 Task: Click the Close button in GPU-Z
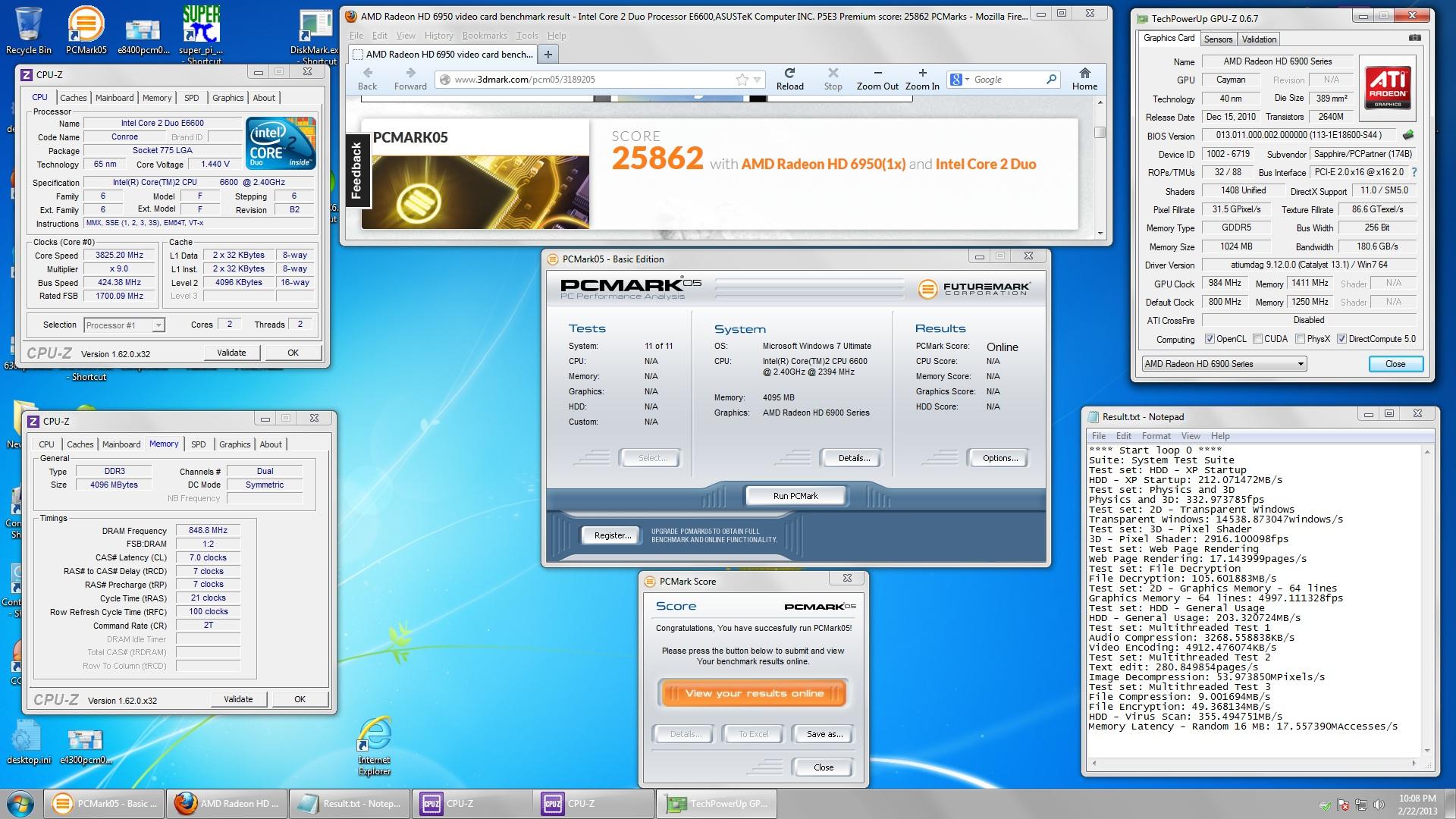click(1395, 364)
